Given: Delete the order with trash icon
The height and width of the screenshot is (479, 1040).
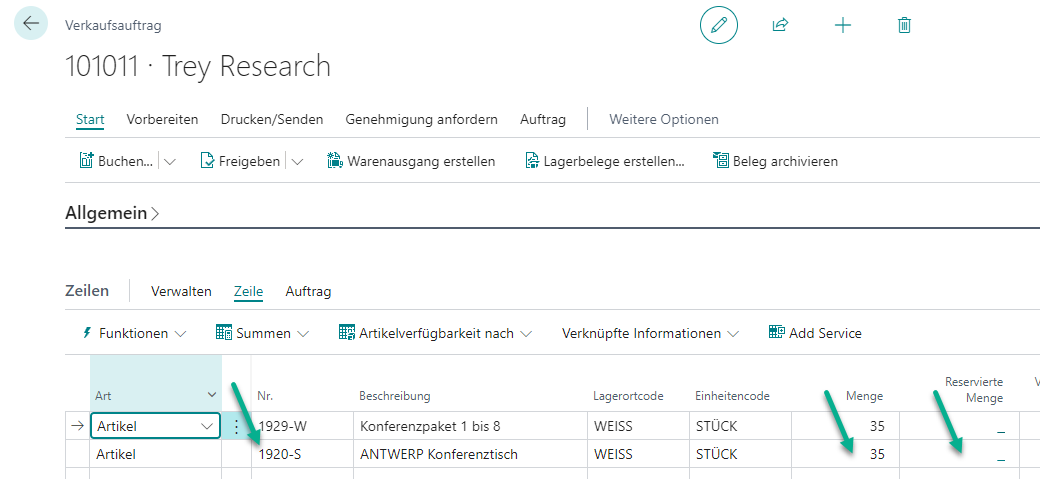Looking at the screenshot, I should coord(904,26).
